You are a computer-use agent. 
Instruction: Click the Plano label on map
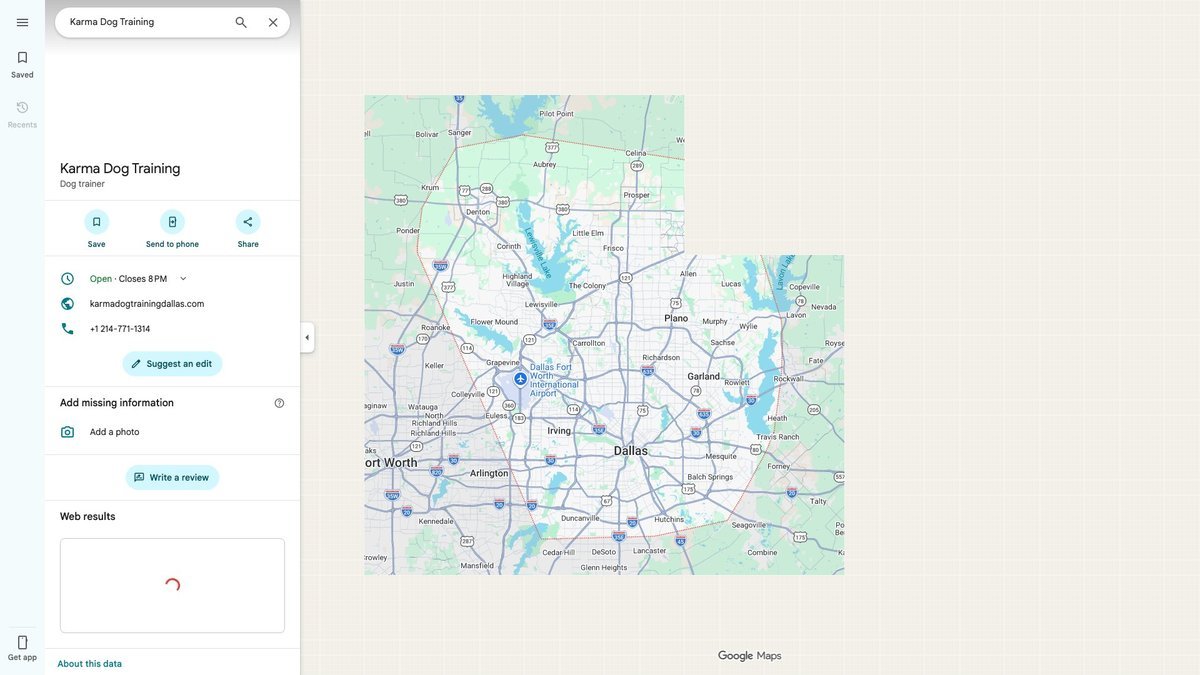coord(676,318)
